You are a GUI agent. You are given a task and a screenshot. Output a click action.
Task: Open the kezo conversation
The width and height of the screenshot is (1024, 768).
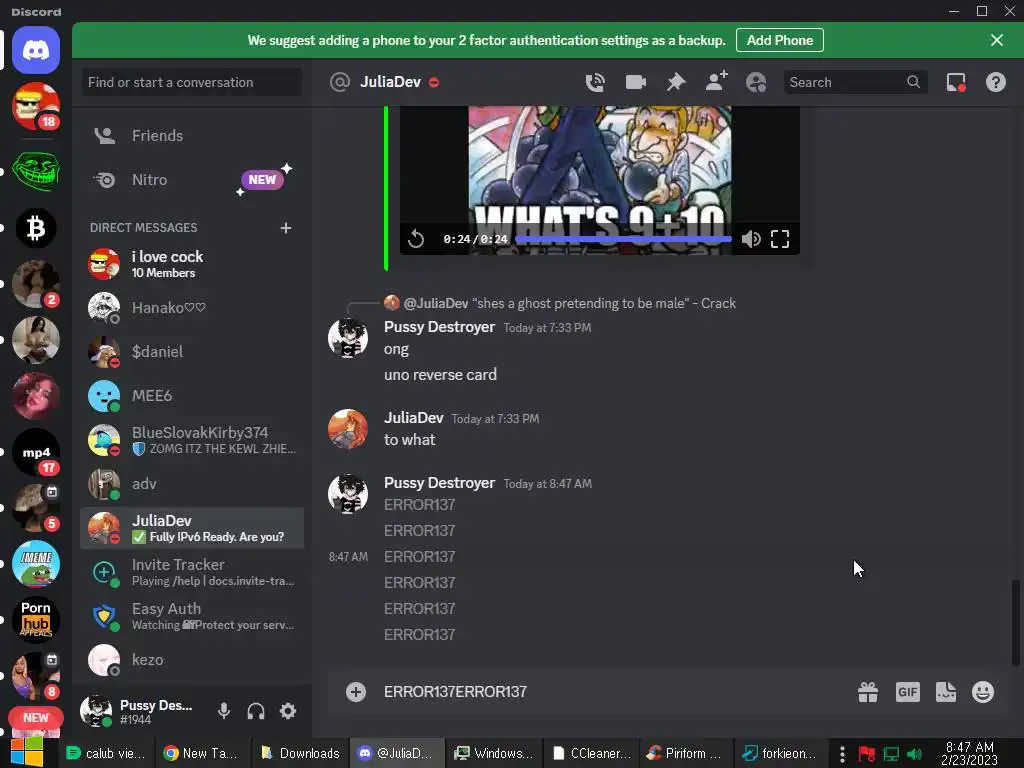(x=191, y=660)
